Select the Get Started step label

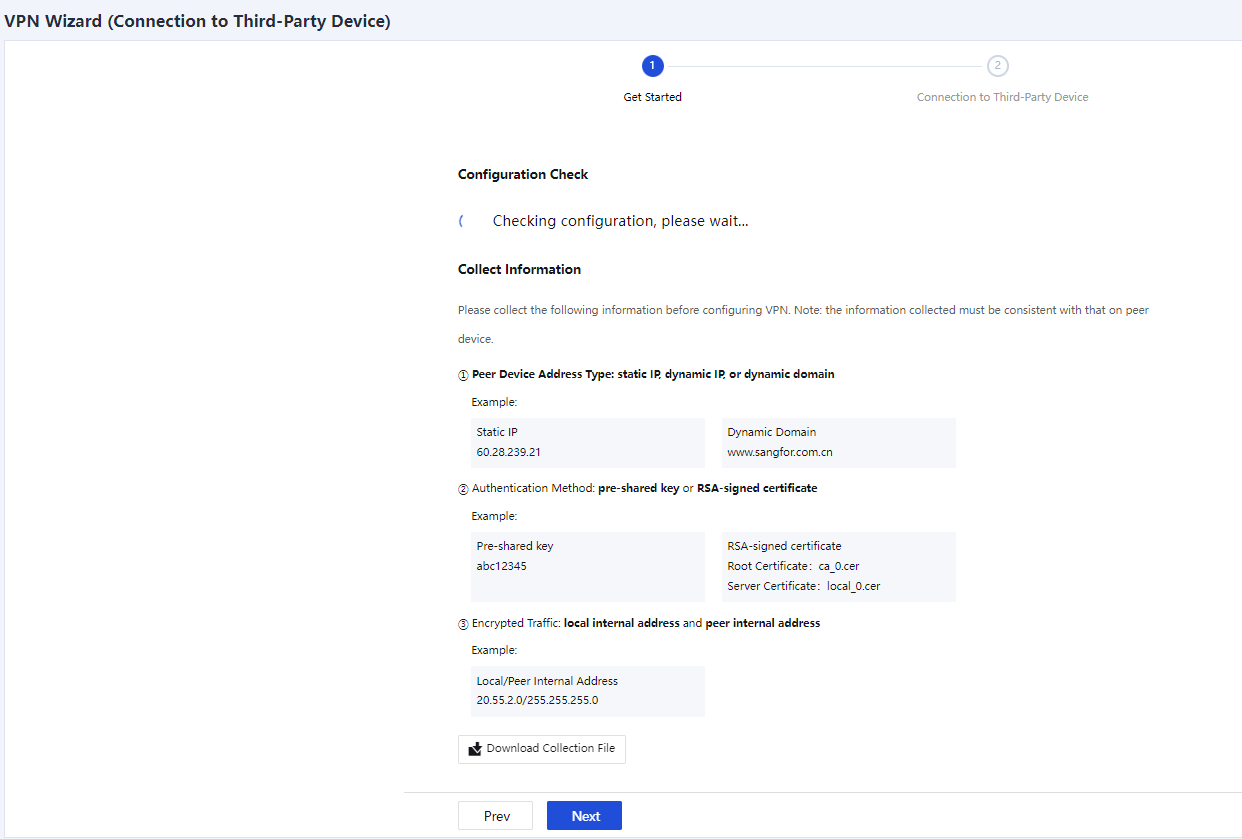[652, 97]
